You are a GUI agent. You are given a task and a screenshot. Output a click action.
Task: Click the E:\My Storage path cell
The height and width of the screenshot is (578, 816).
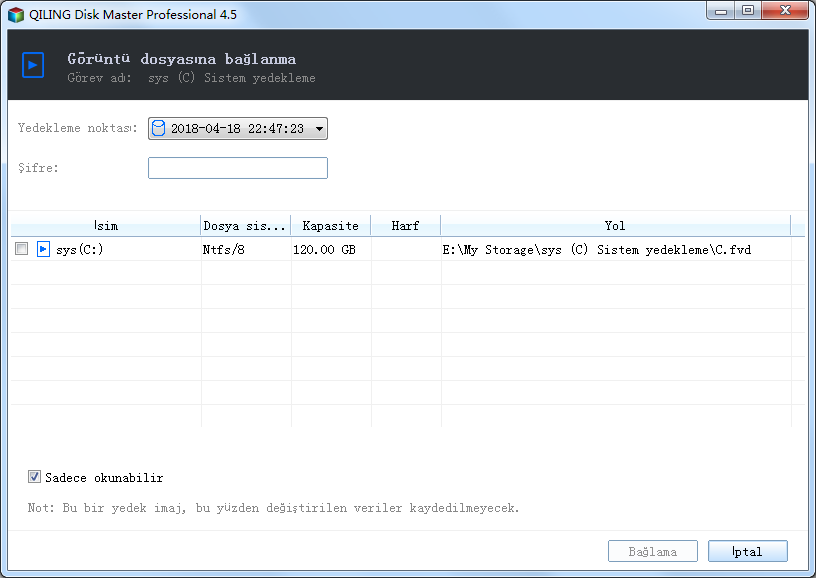point(597,250)
